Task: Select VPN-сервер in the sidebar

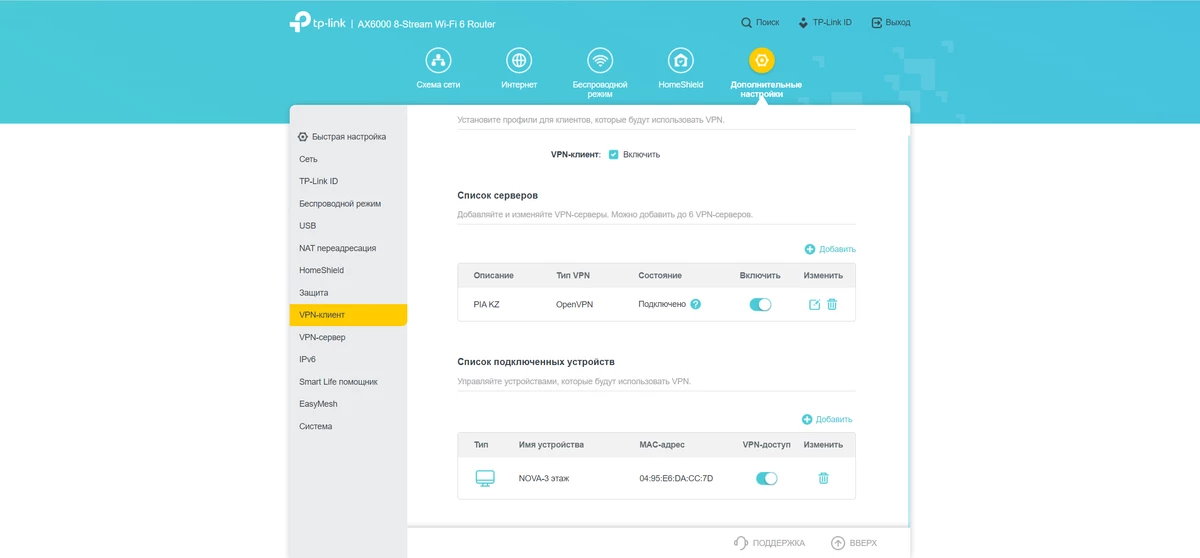Action: pos(322,337)
